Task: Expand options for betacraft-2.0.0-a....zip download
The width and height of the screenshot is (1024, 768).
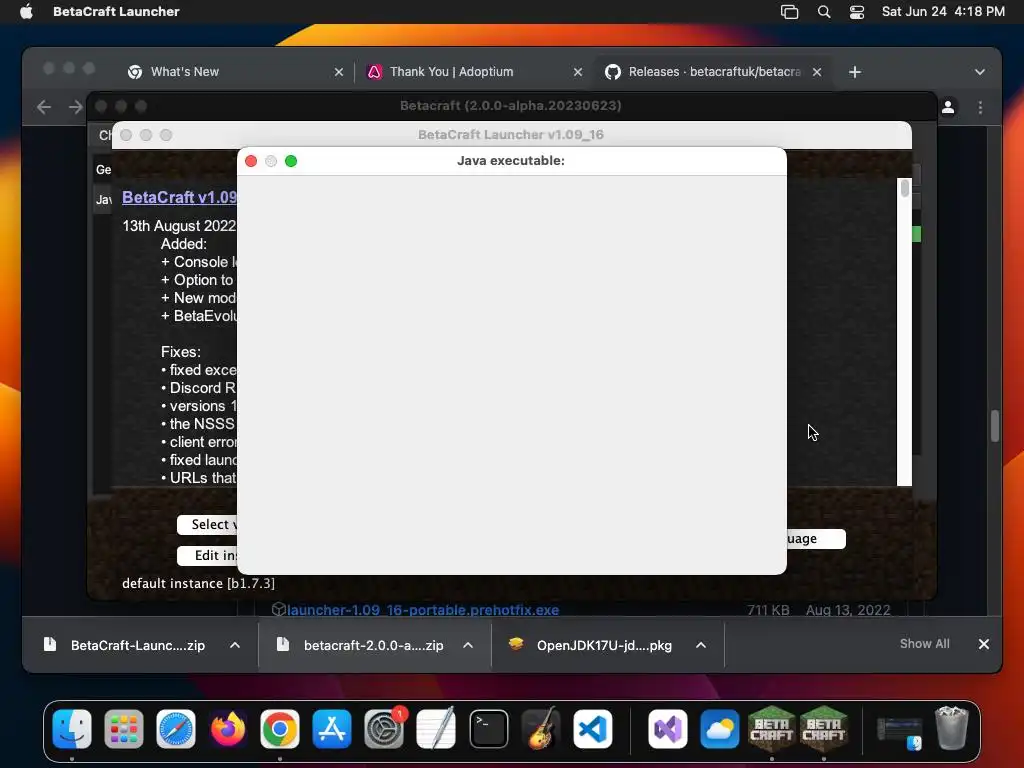Action: [468, 645]
